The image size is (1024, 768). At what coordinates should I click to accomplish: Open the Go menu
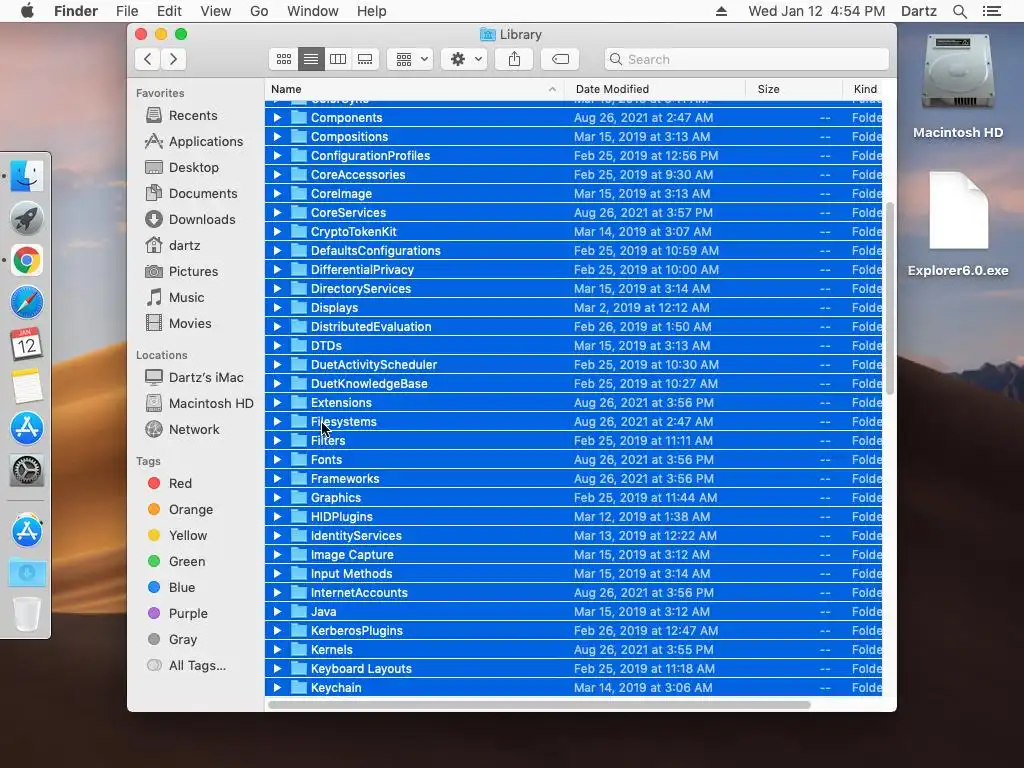click(x=259, y=11)
